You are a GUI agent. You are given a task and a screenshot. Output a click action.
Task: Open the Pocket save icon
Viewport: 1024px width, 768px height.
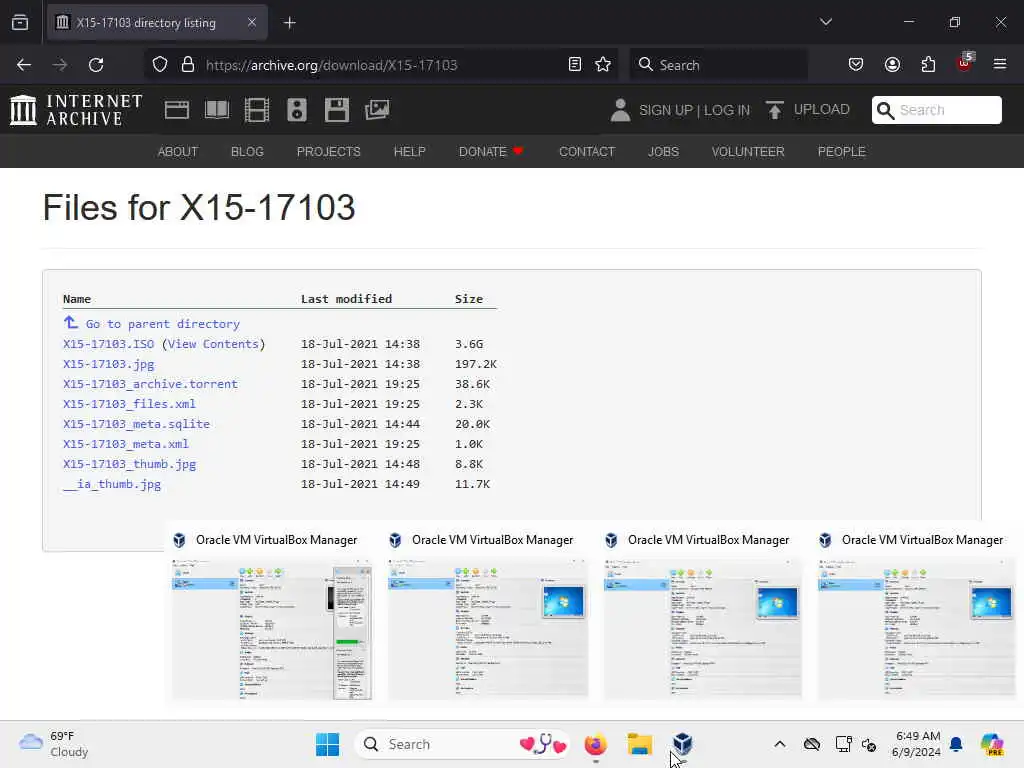pos(856,65)
